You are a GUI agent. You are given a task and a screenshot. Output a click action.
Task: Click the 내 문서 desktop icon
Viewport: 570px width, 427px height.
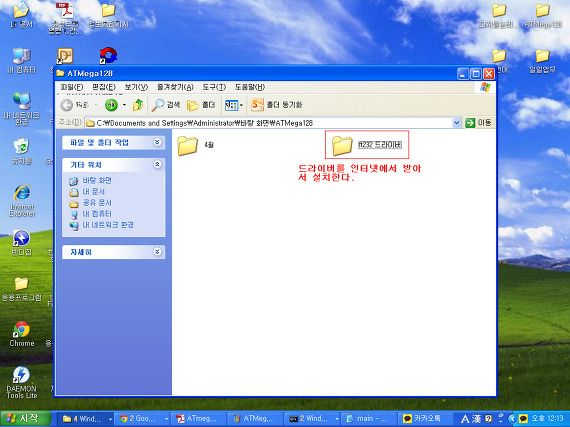pos(21,15)
